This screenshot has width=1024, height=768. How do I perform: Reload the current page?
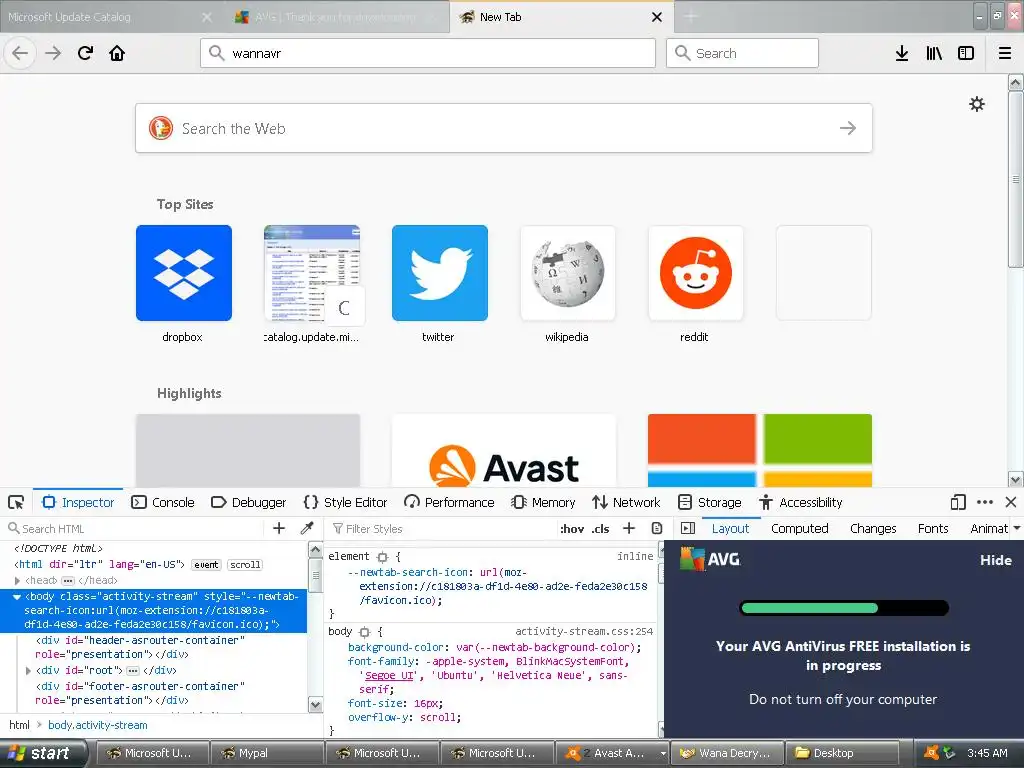(x=86, y=53)
